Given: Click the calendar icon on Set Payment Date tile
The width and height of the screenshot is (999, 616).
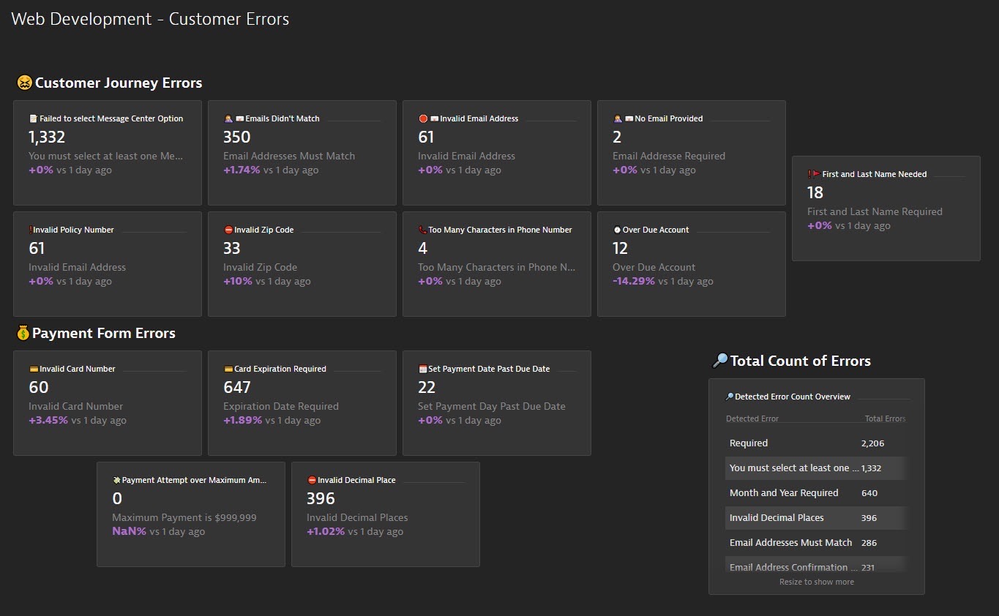Looking at the screenshot, I should pyautogui.click(x=423, y=369).
